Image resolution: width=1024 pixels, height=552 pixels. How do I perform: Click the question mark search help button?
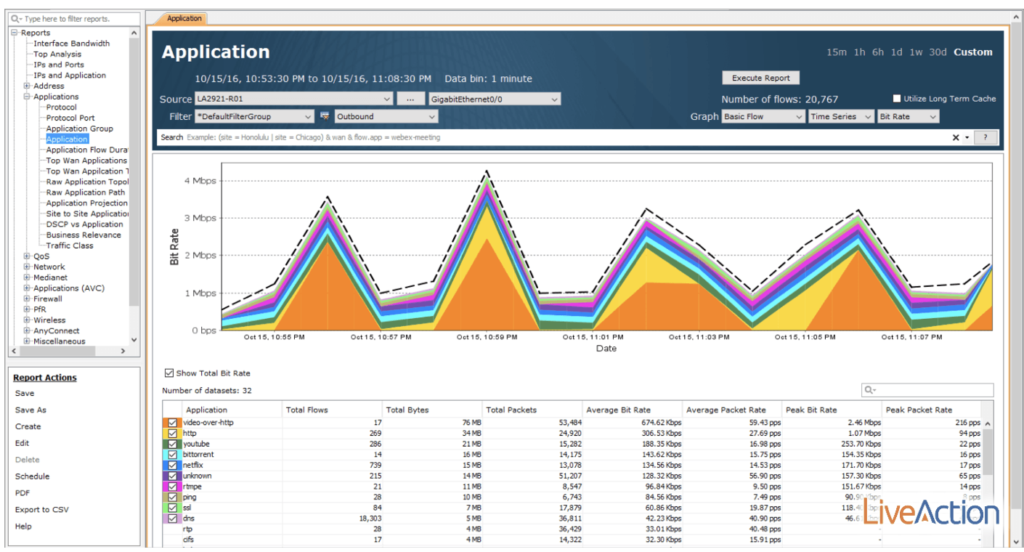tap(984, 137)
